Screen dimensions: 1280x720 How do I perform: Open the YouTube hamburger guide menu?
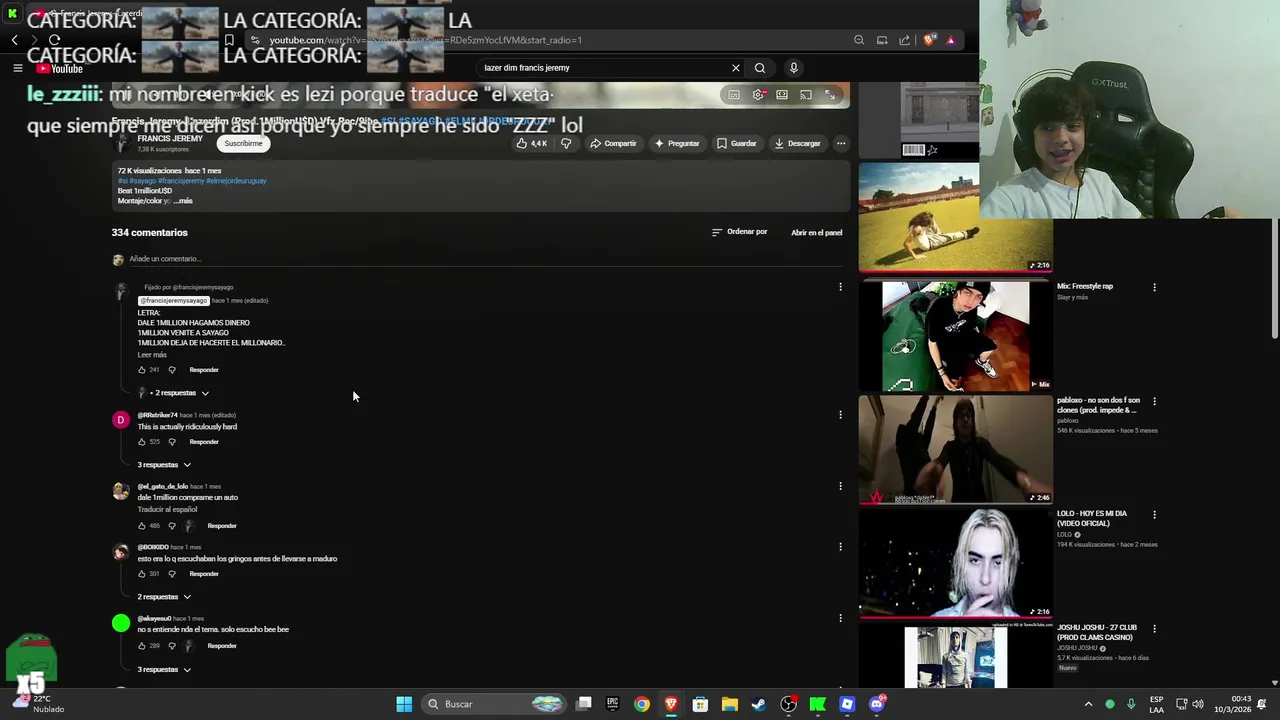(17, 68)
